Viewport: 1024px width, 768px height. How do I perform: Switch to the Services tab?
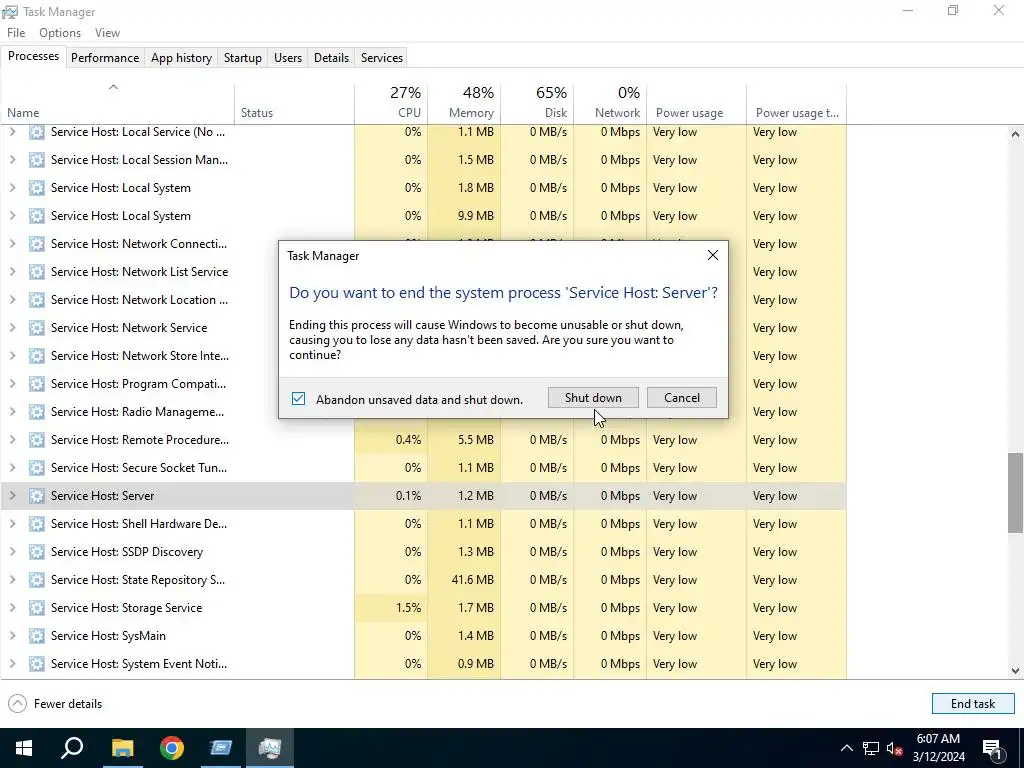(x=382, y=57)
